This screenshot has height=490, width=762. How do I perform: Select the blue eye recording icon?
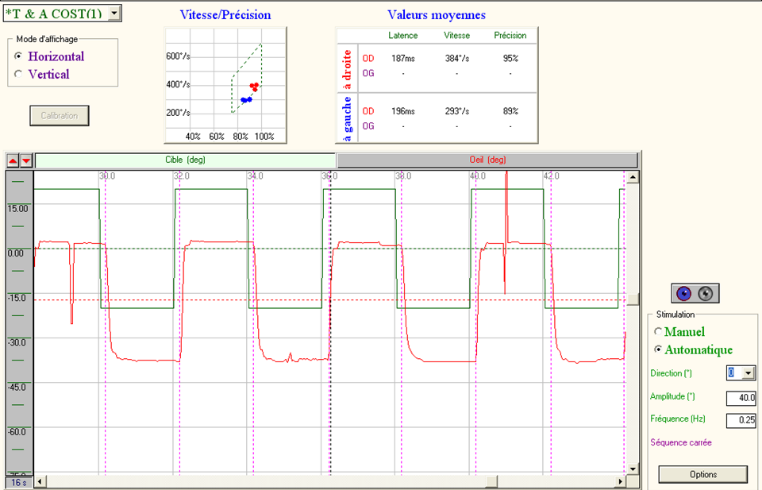pyautogui.click(x=684, y=294)
